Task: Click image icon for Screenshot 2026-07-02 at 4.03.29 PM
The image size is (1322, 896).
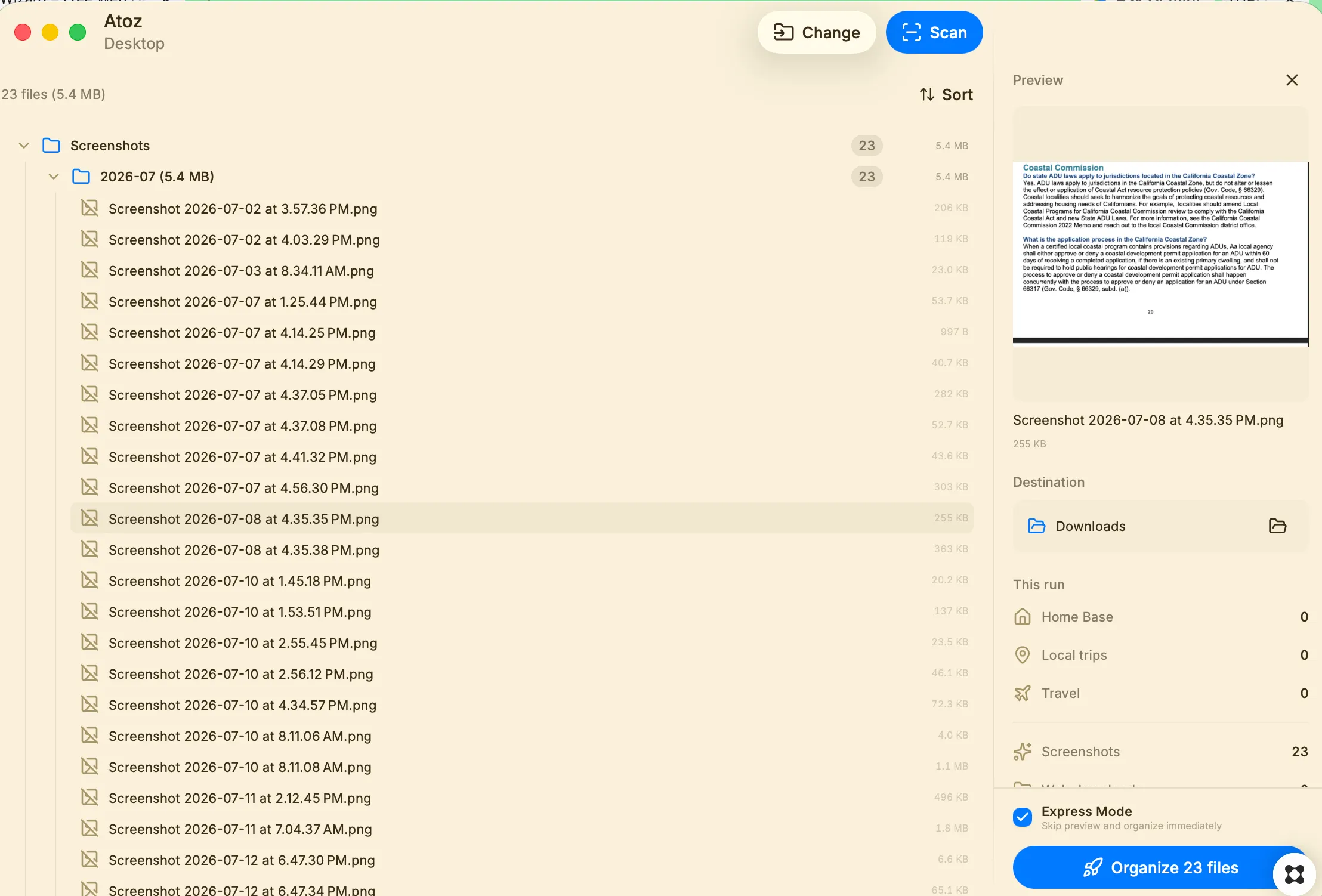Action: [x=89, y=239]
